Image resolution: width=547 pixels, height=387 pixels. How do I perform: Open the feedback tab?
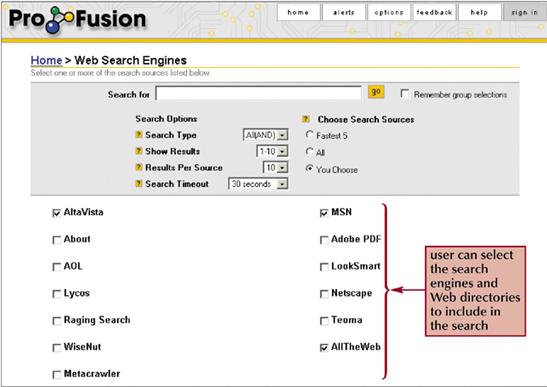pos(434,12)
